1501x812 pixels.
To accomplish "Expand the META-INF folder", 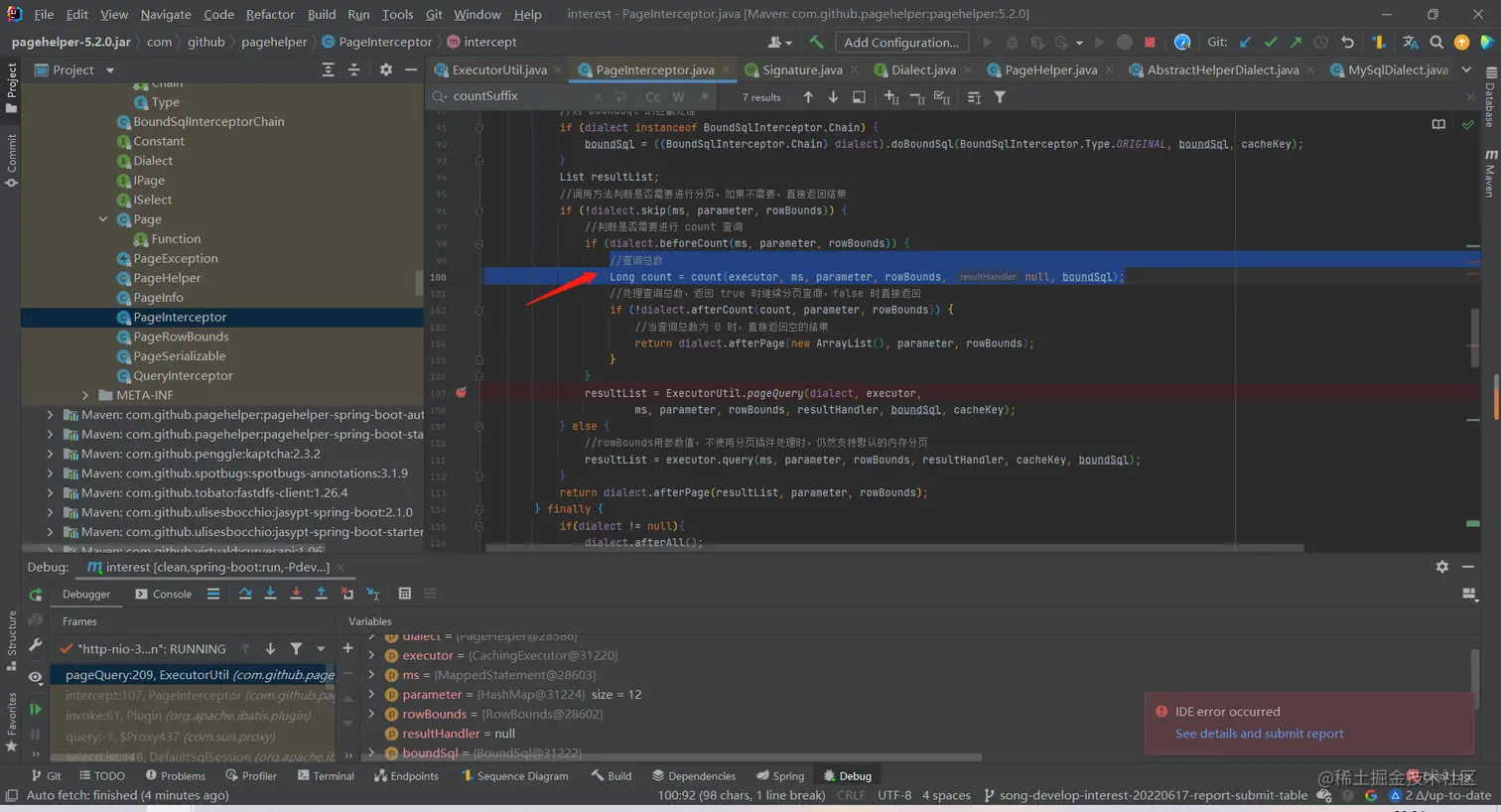I will pyautogui.click(x=85, y=395).
